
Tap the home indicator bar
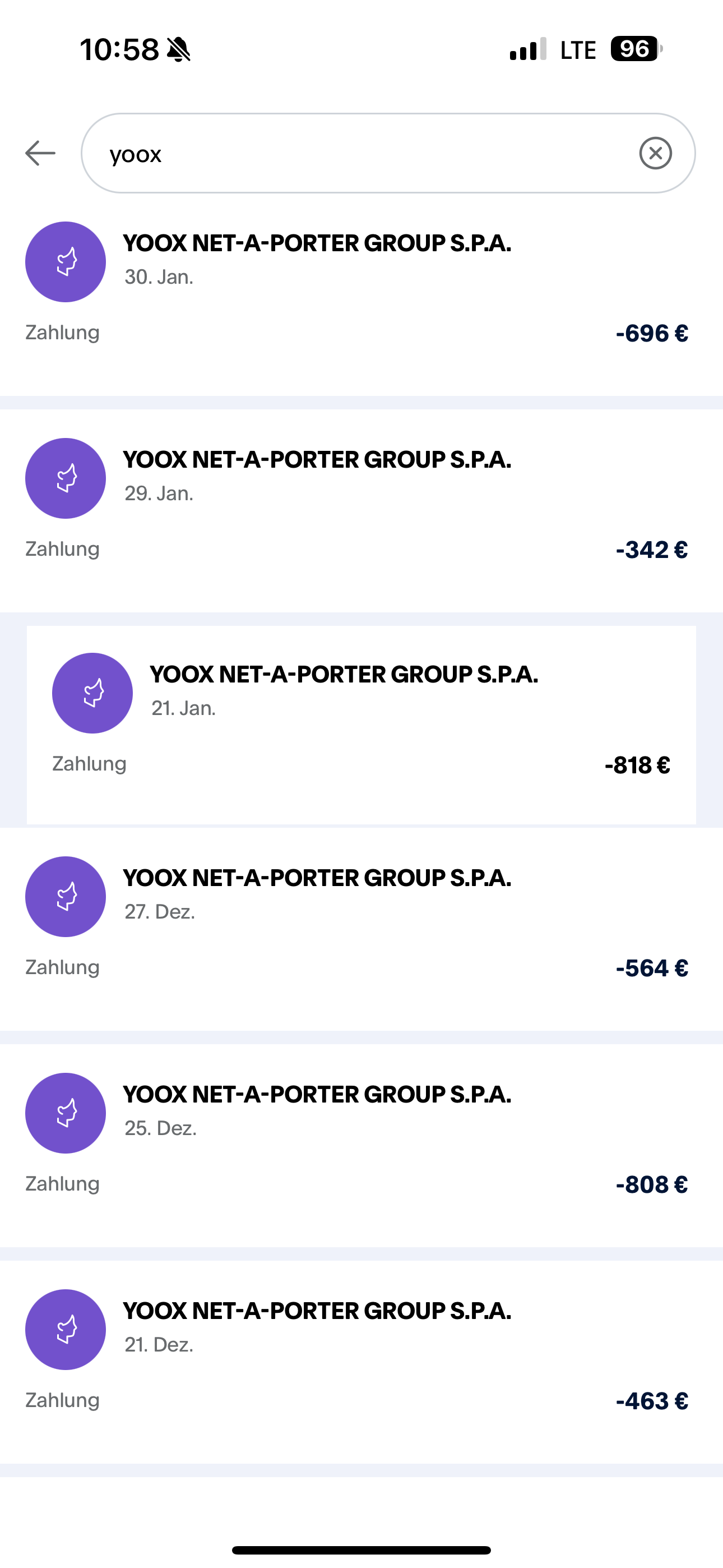(x=361, y=1549)
